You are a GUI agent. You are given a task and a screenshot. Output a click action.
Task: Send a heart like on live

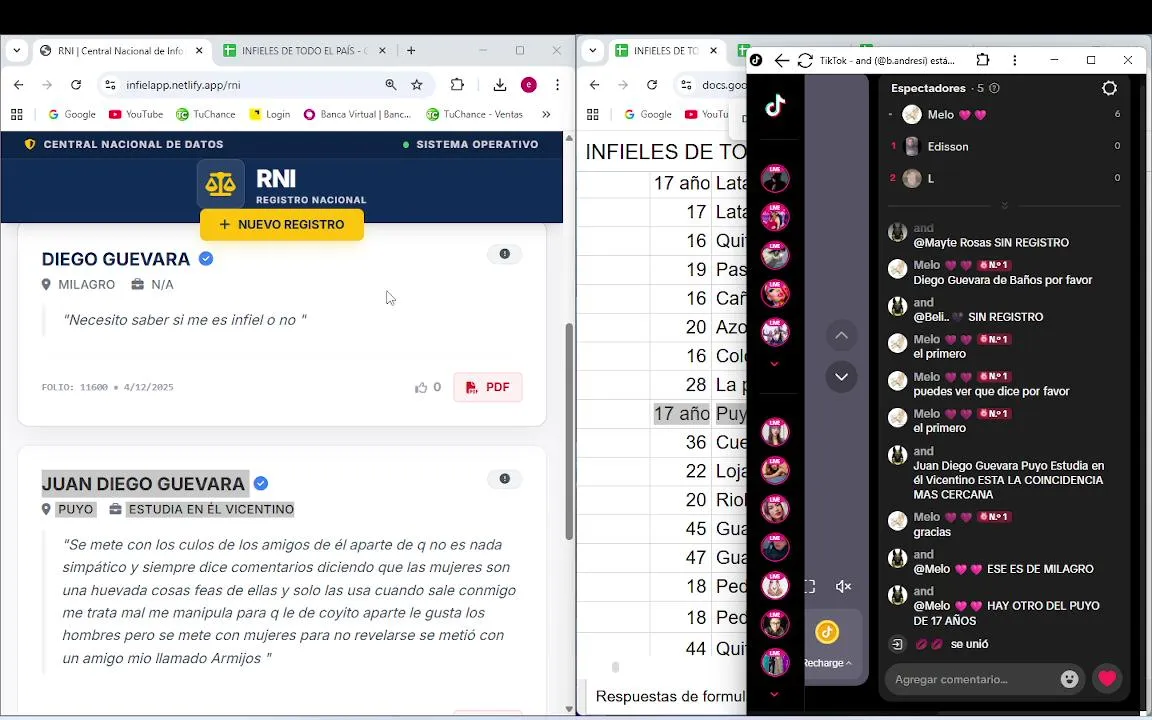pos(1107,679)
